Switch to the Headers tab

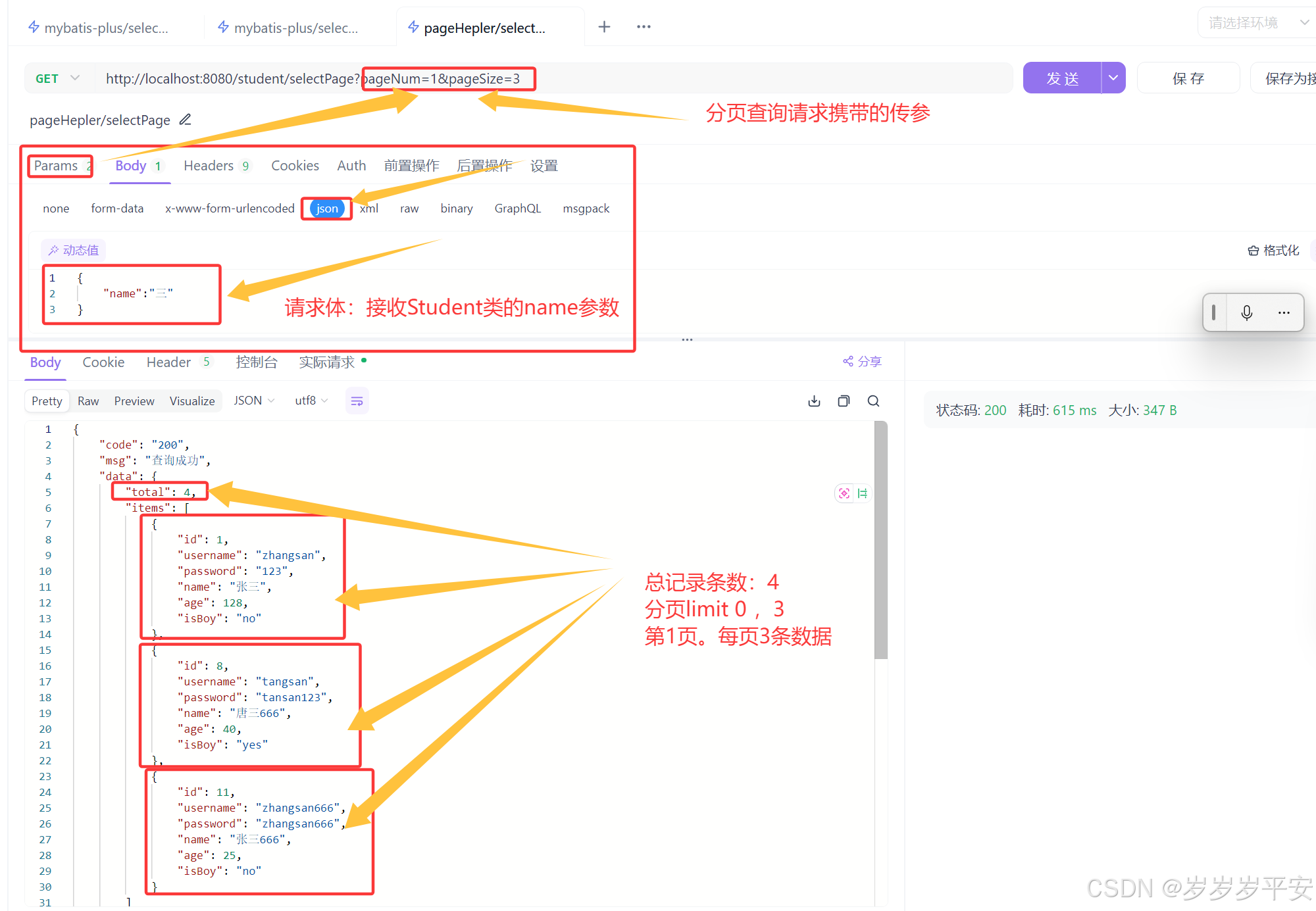(x=209, y=165)
